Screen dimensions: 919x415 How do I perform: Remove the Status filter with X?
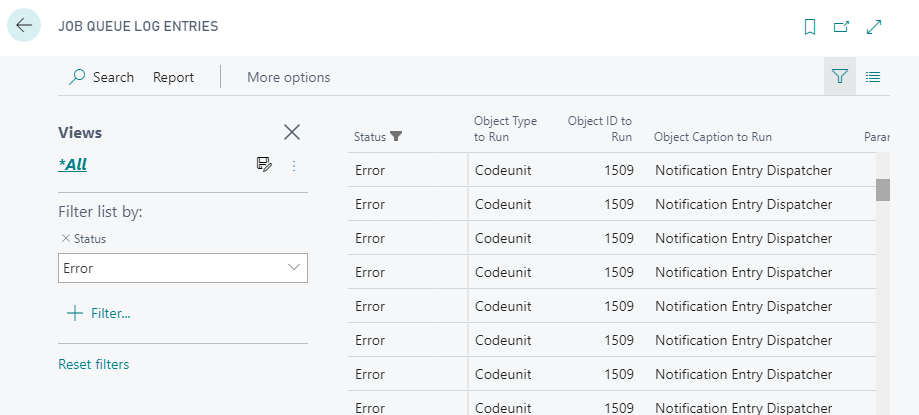pos(66,239)
